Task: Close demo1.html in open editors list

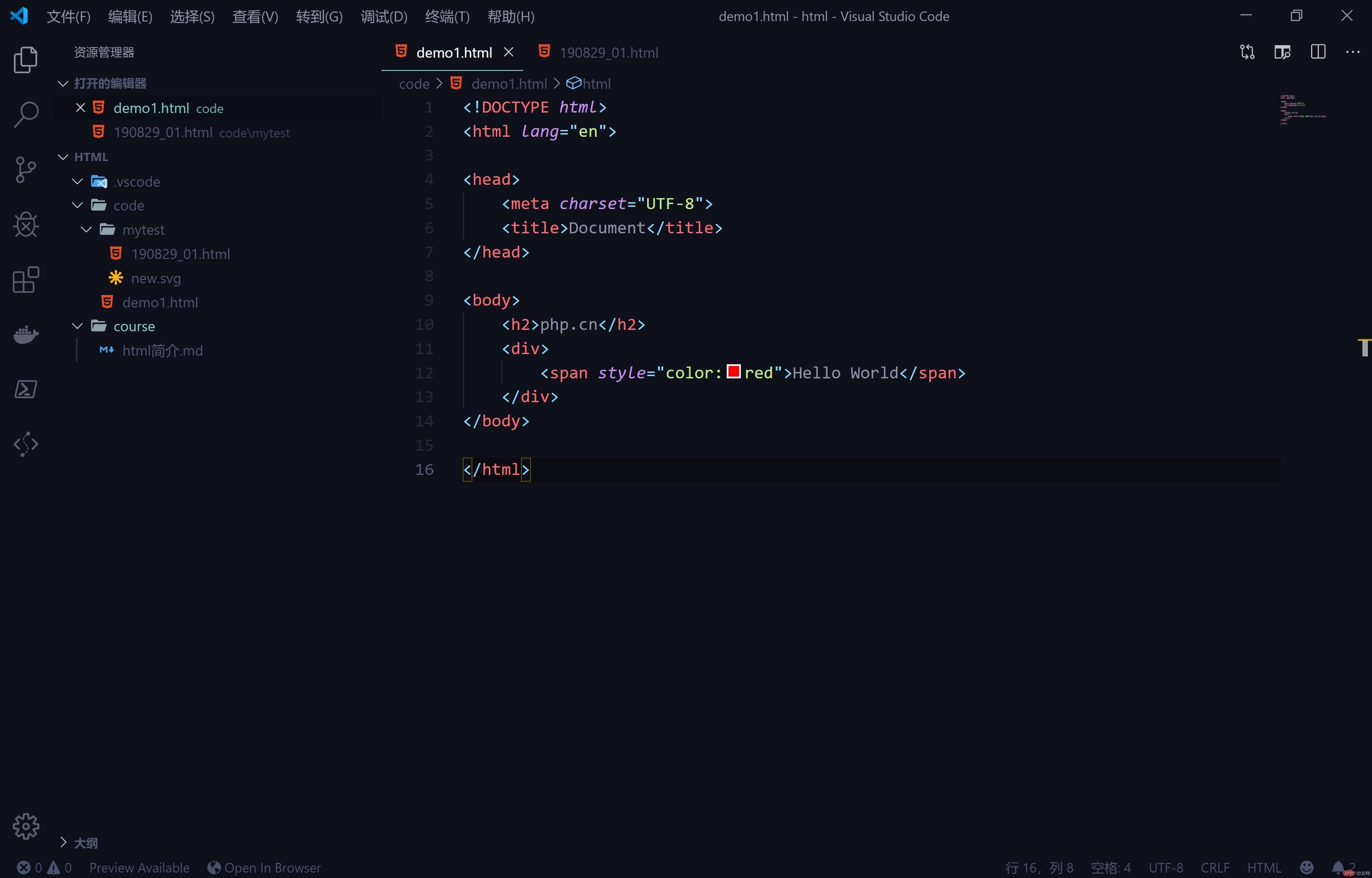Action: (80, 108)
